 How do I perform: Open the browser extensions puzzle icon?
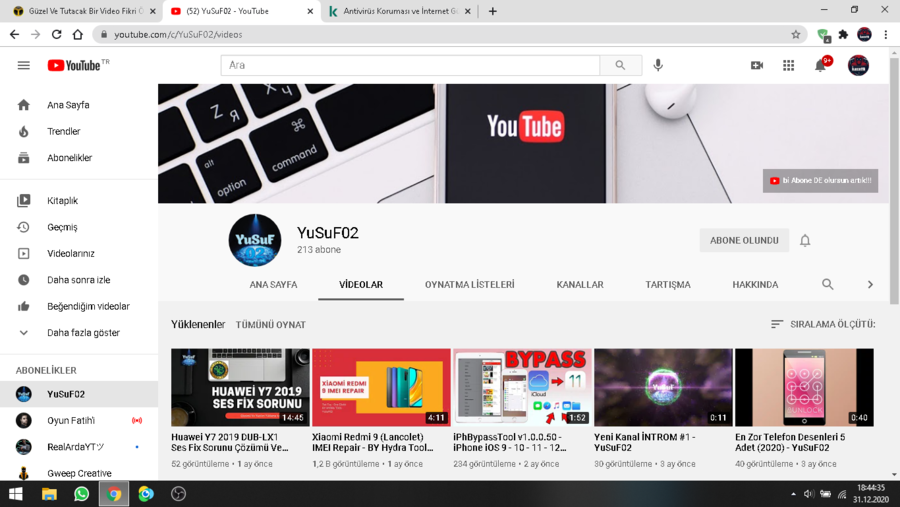coord(843,34)
